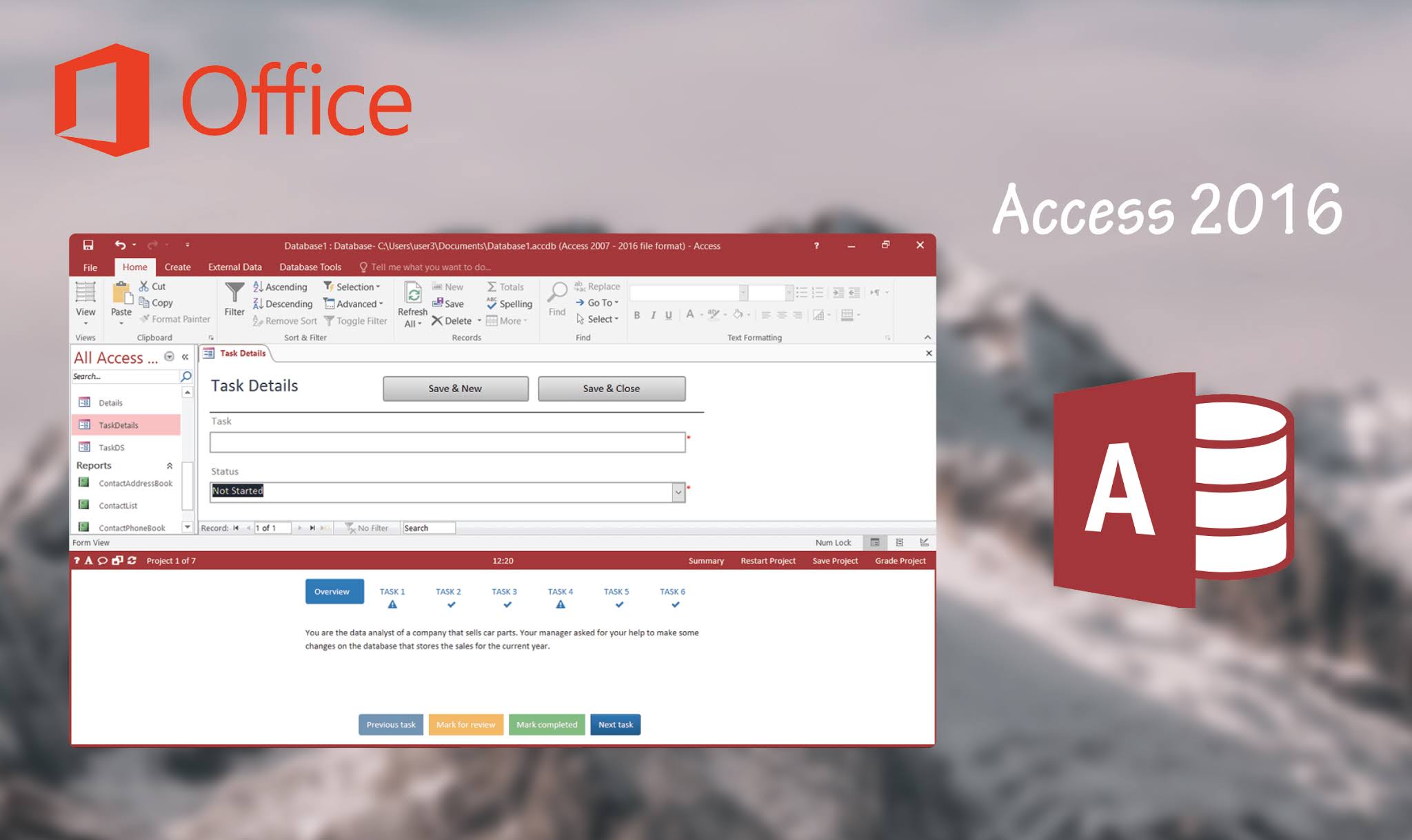Open the Status field dropdown
The image size is (1412, 840).
(680, 490)
